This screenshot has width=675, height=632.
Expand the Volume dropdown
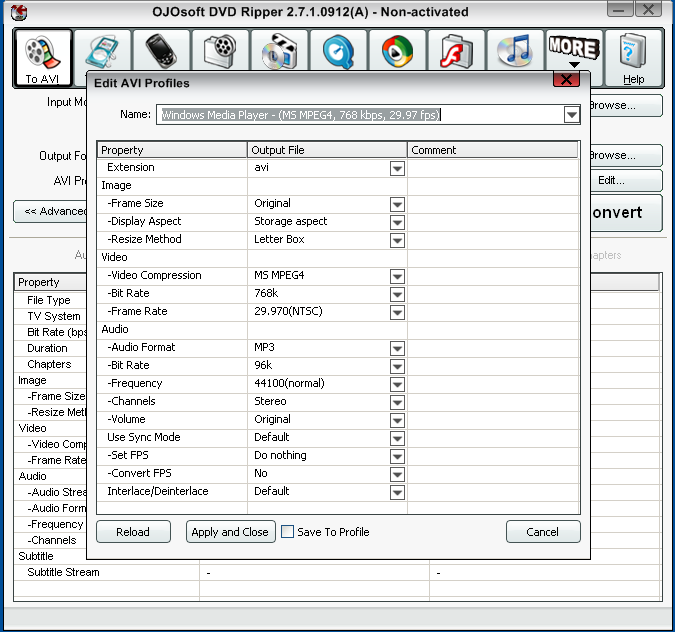(397, 421)
